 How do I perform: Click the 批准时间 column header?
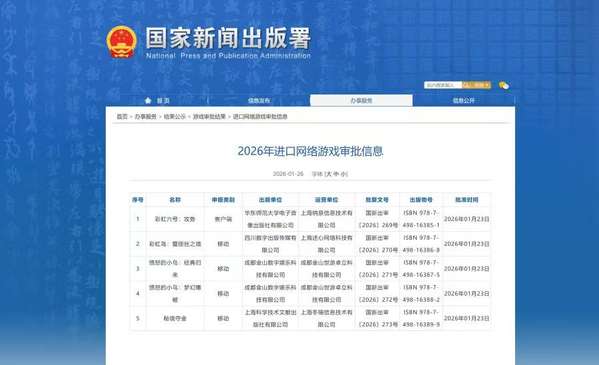point(466,200)
